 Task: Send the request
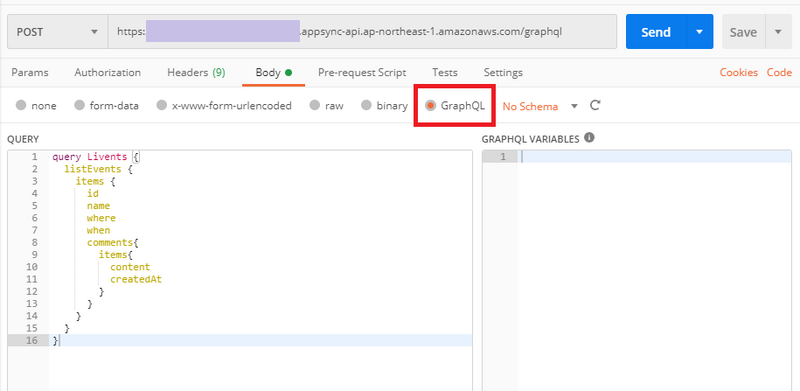(656, 32)
